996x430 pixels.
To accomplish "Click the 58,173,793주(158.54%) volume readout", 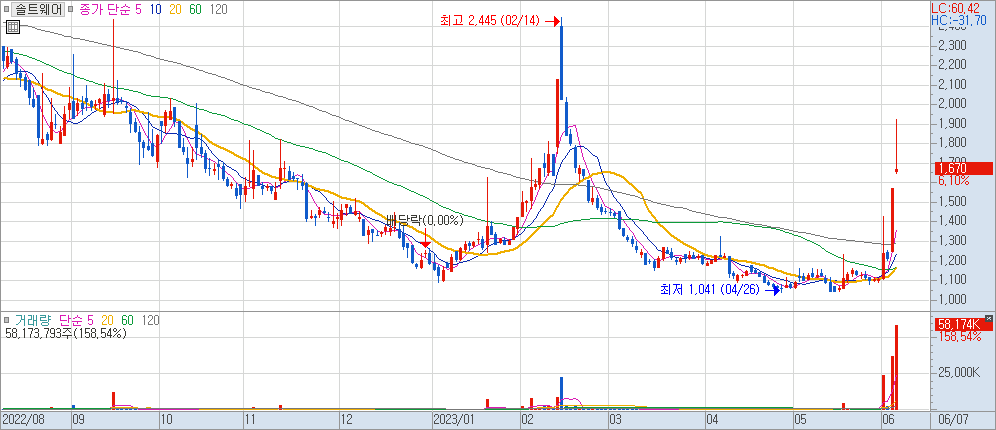I will [x=65, y=333].
